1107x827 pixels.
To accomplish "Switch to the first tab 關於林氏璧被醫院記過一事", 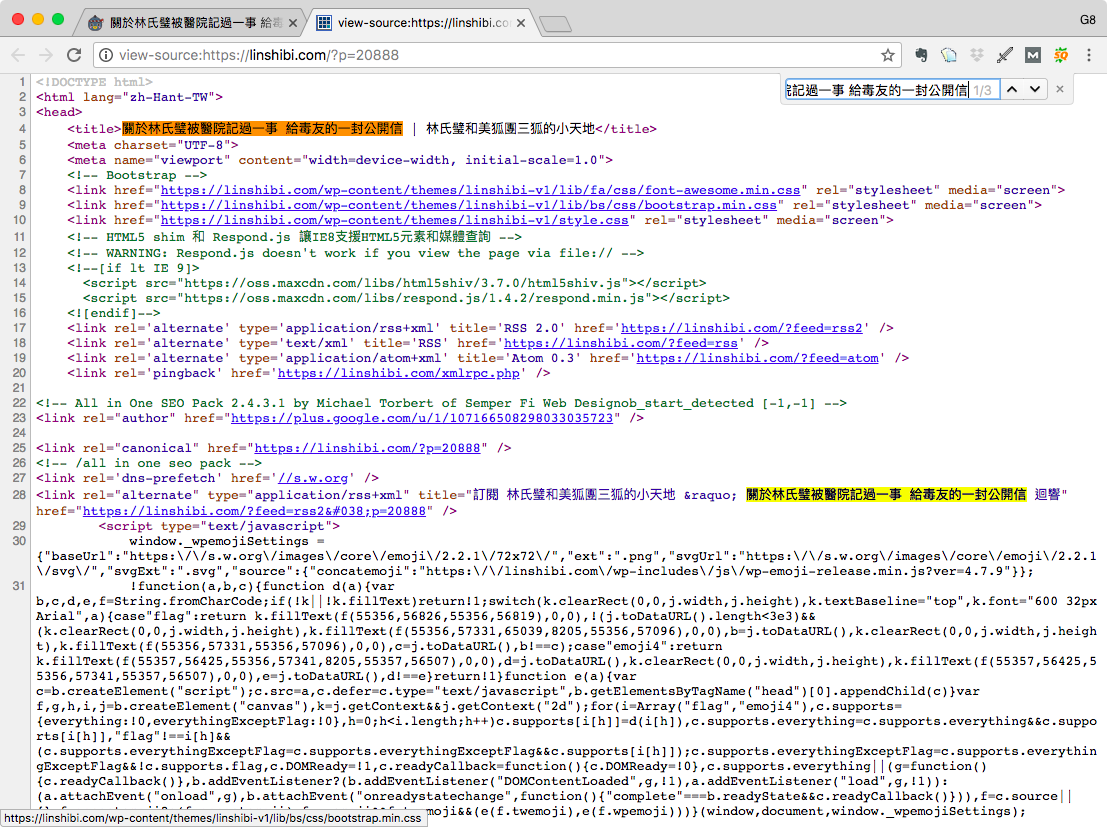I will pos(189,23).
